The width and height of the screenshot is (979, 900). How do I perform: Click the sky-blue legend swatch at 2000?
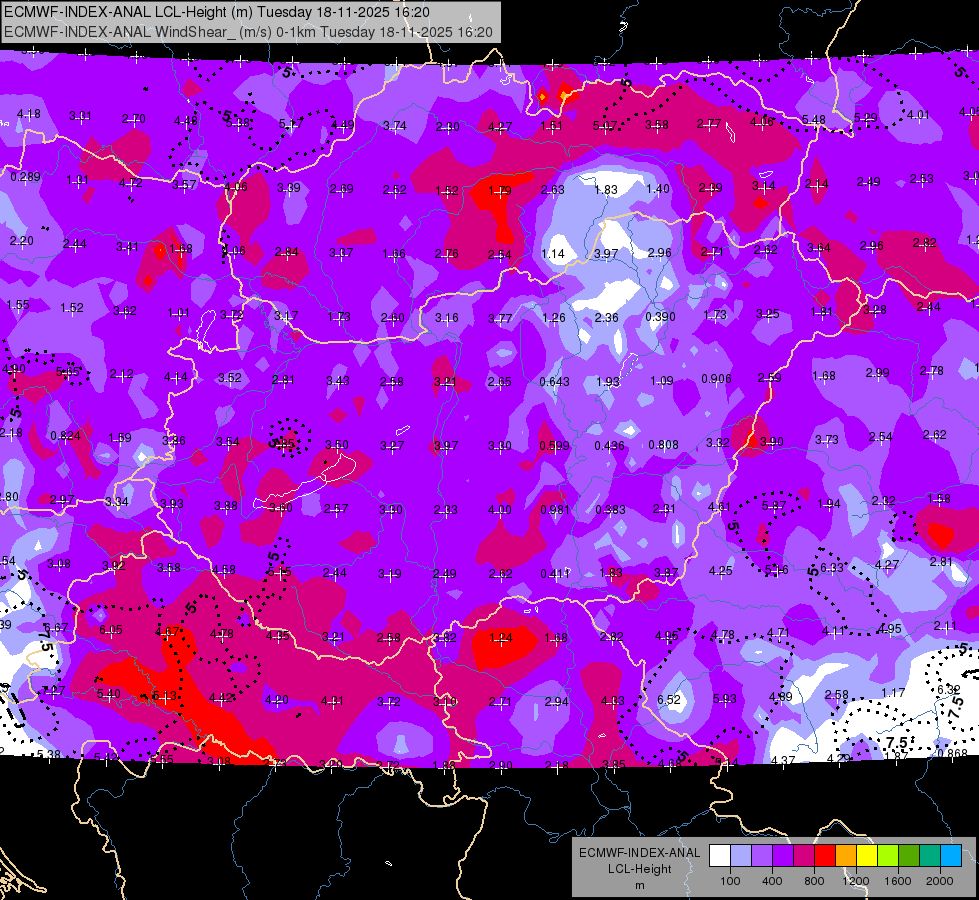pos(951,855)
